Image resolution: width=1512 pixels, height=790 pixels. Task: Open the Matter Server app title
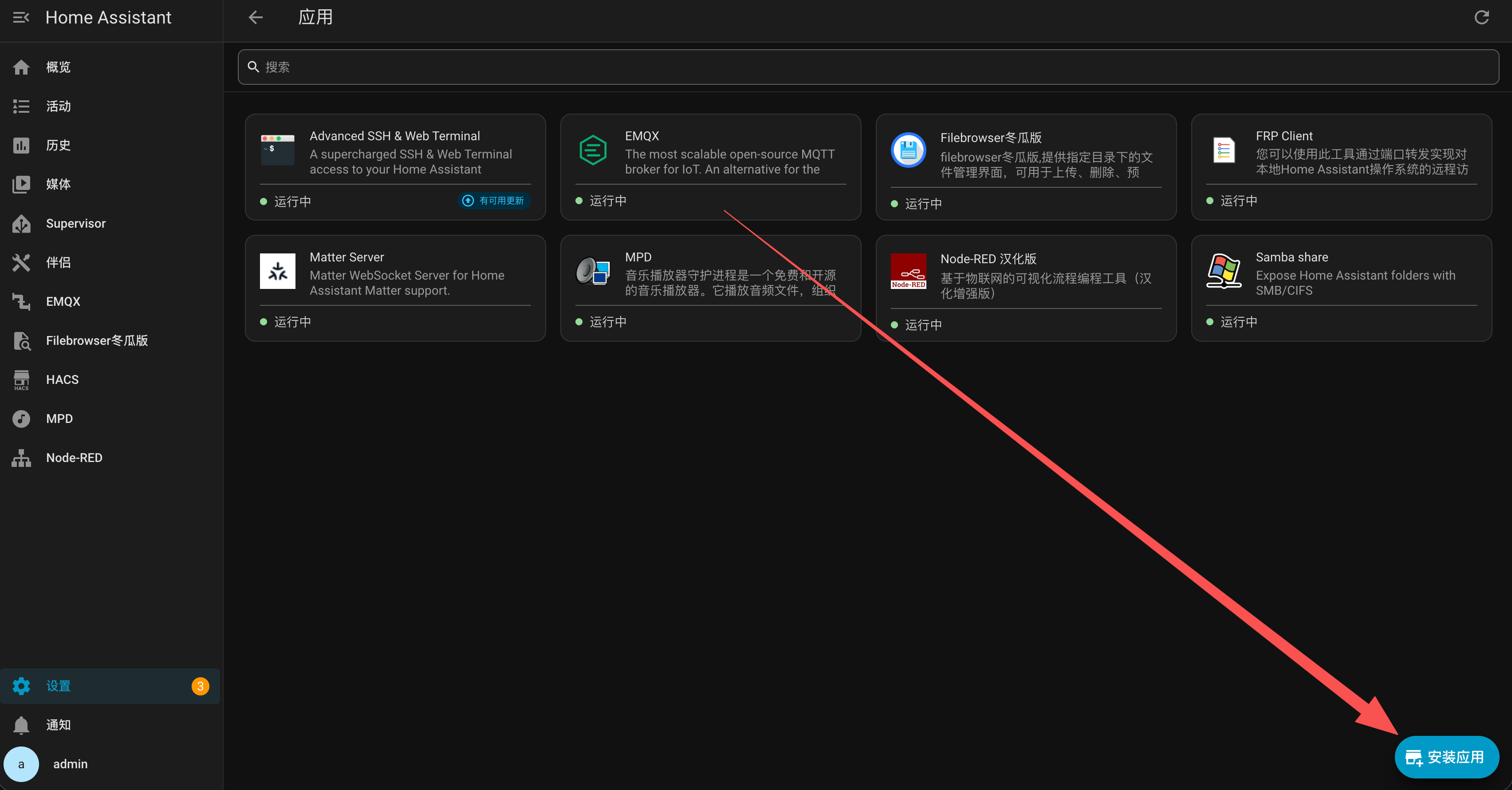point(347,257)
